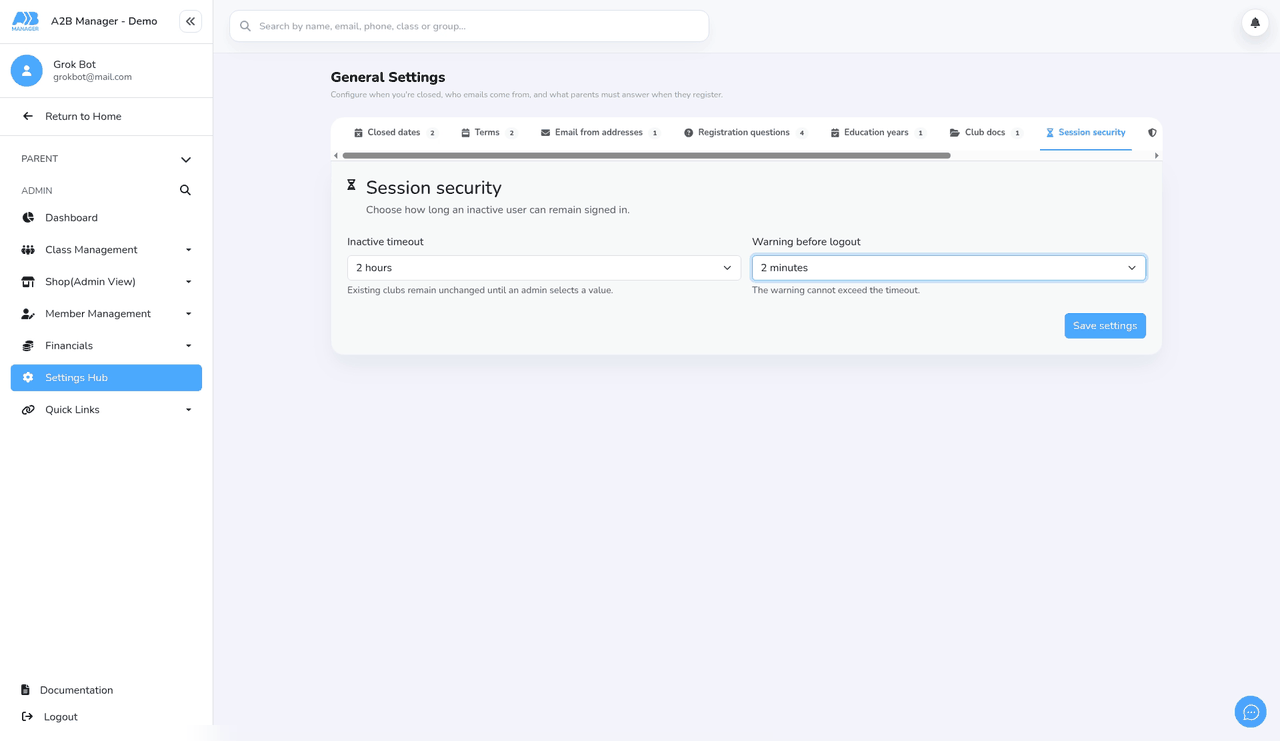The image size is (1280, 741).
Task: Select the Club docs tab
Action: pos(985,133)
